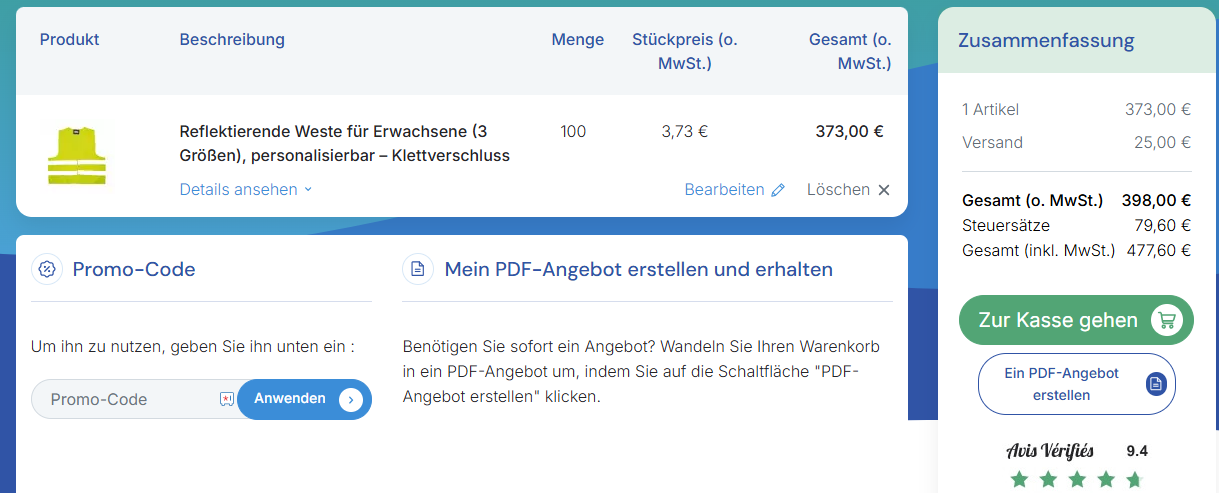Click the percent badge icon beside Promo-Code heading
Image resolution: width=1219 pixels, height=493 pixels.
coord(47,269)
